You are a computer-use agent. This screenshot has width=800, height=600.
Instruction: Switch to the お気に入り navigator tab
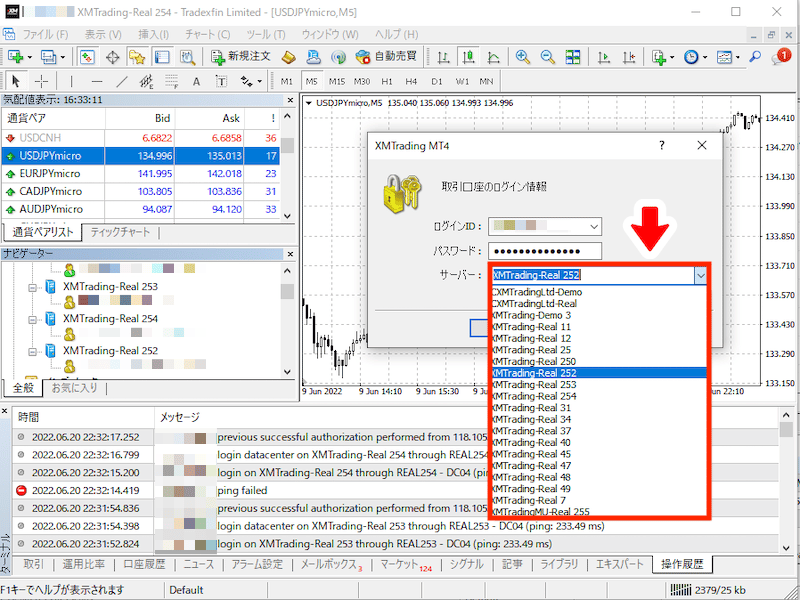pyautogui.click(x=74, y=388)
